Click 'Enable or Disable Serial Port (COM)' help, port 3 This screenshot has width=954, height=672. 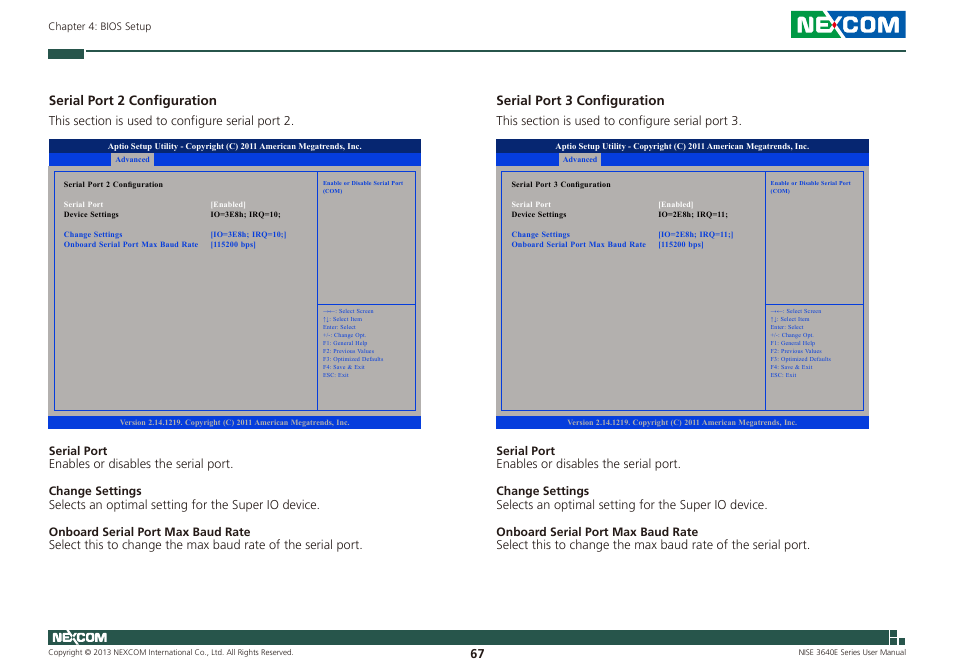[810, 187]
